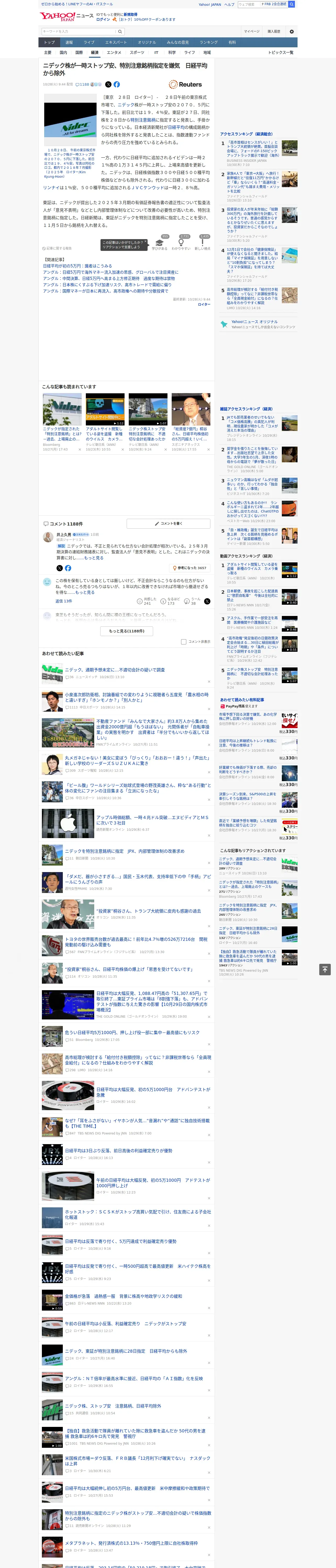Select the 速報 main tab
The width and height of the screenshot is (336, 1568).
click(x=69, y=43)
